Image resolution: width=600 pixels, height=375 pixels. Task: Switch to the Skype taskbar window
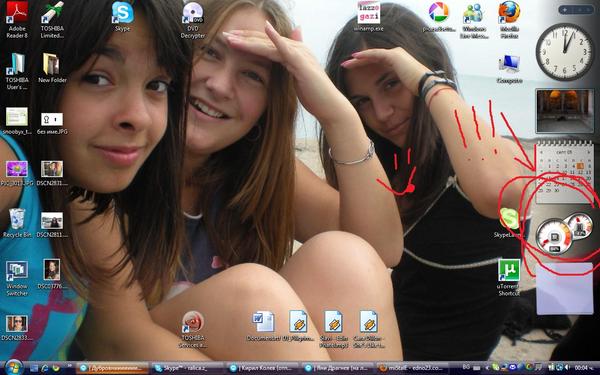(187, 368)
